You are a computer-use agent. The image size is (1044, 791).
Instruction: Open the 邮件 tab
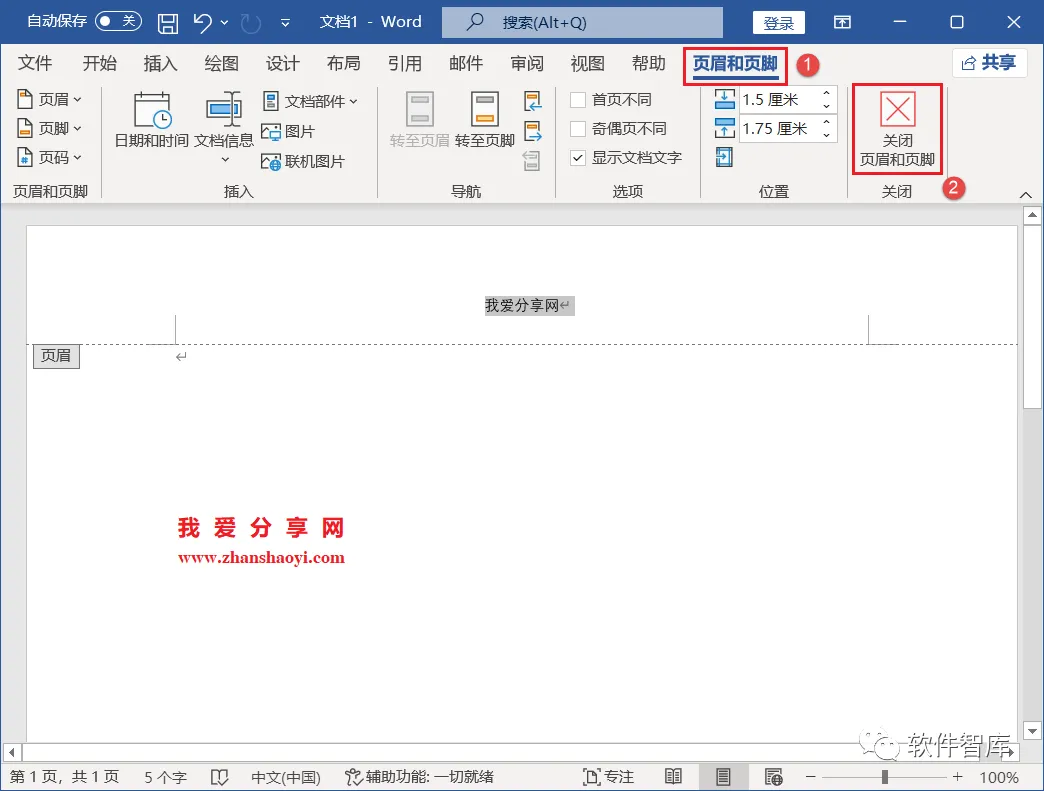point(466,63)
